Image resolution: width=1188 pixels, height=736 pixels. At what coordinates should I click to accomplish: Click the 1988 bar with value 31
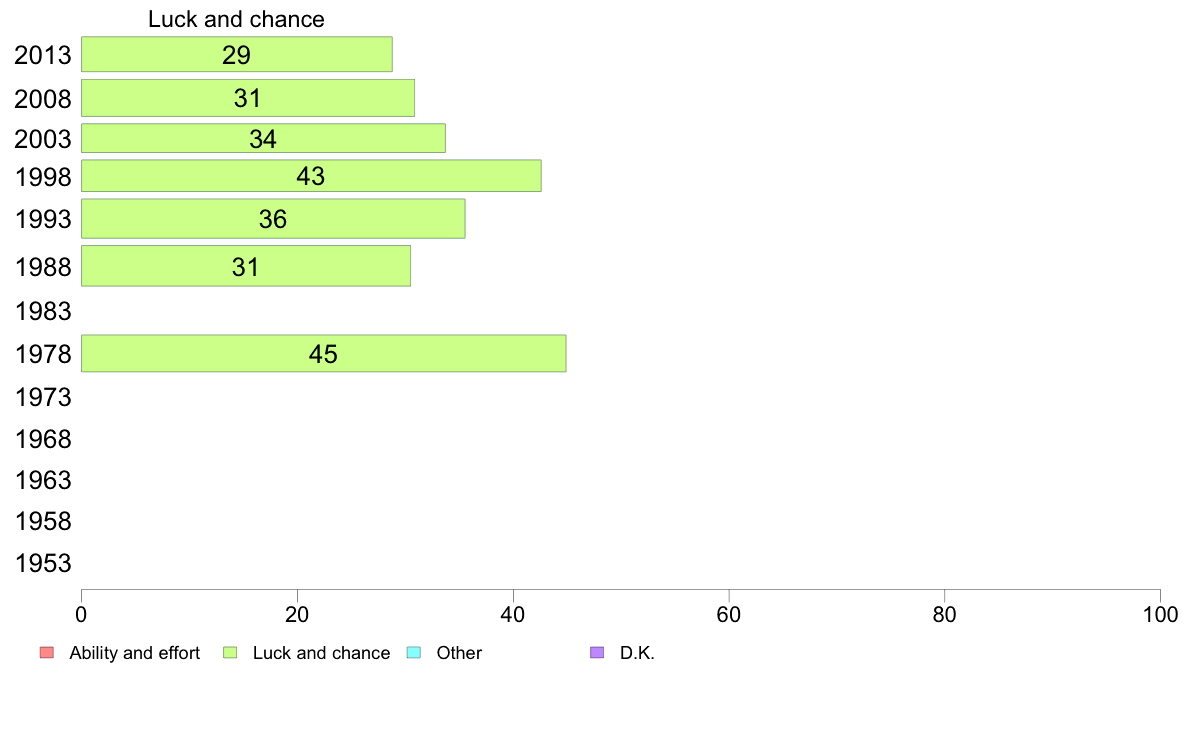[245, 266]
